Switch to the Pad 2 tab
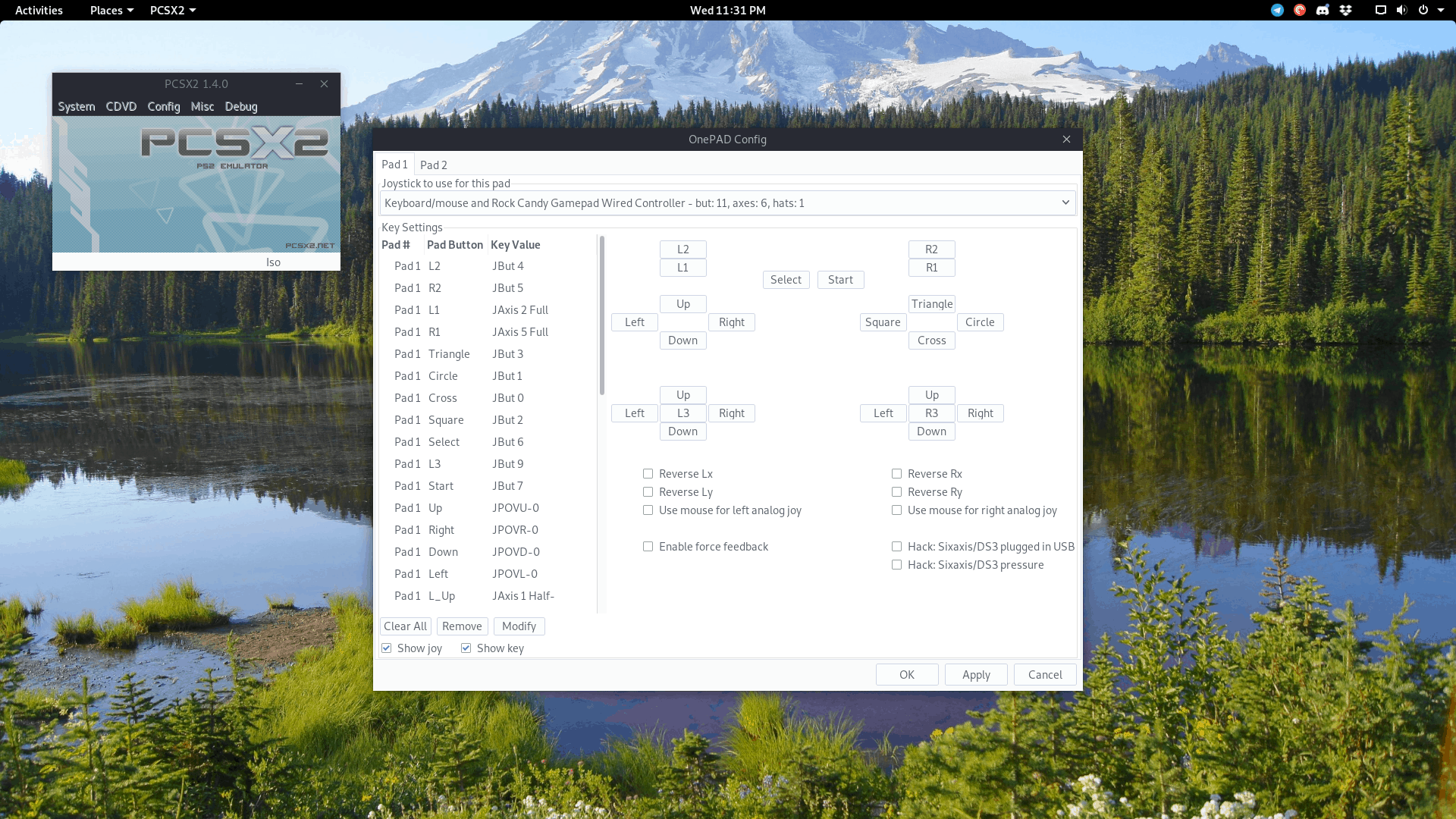Viewport: 1456px width, 819px height. pos(433,165)
